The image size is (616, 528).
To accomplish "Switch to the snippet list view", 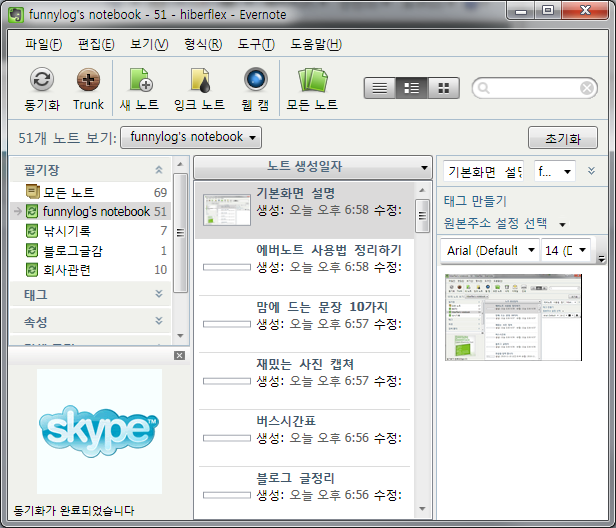I will [x=412, y=88].
